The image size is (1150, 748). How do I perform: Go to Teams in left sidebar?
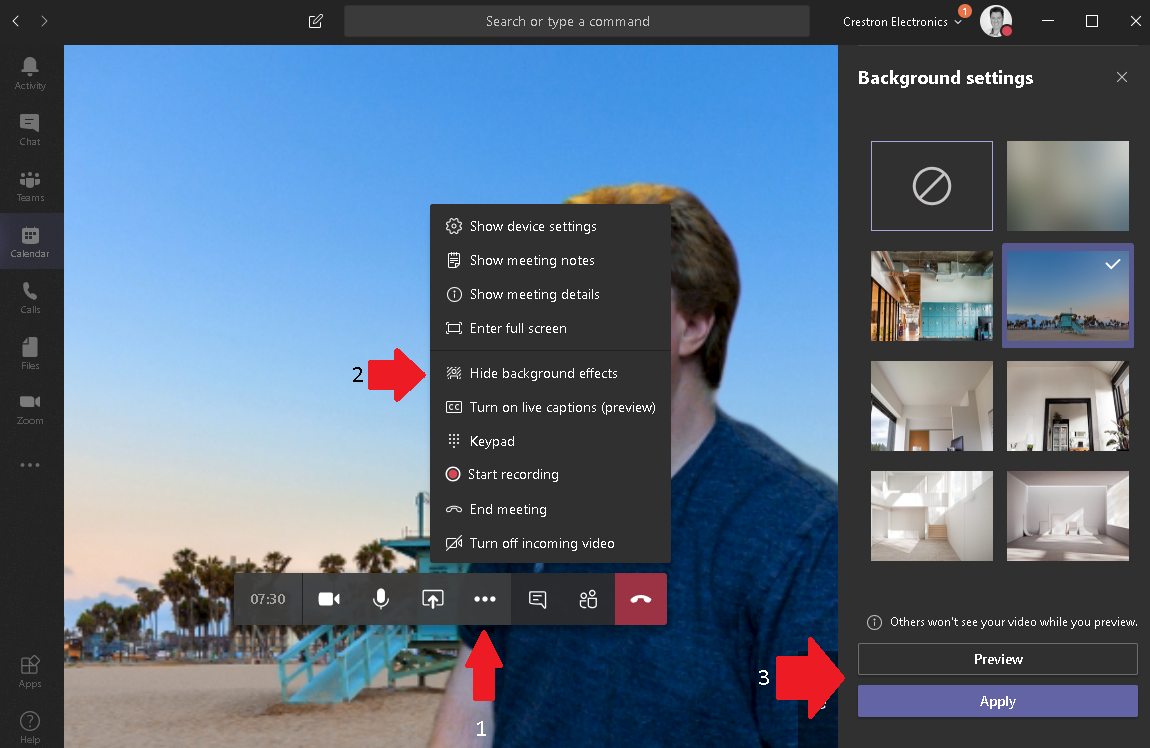click(x=30, y=184)
